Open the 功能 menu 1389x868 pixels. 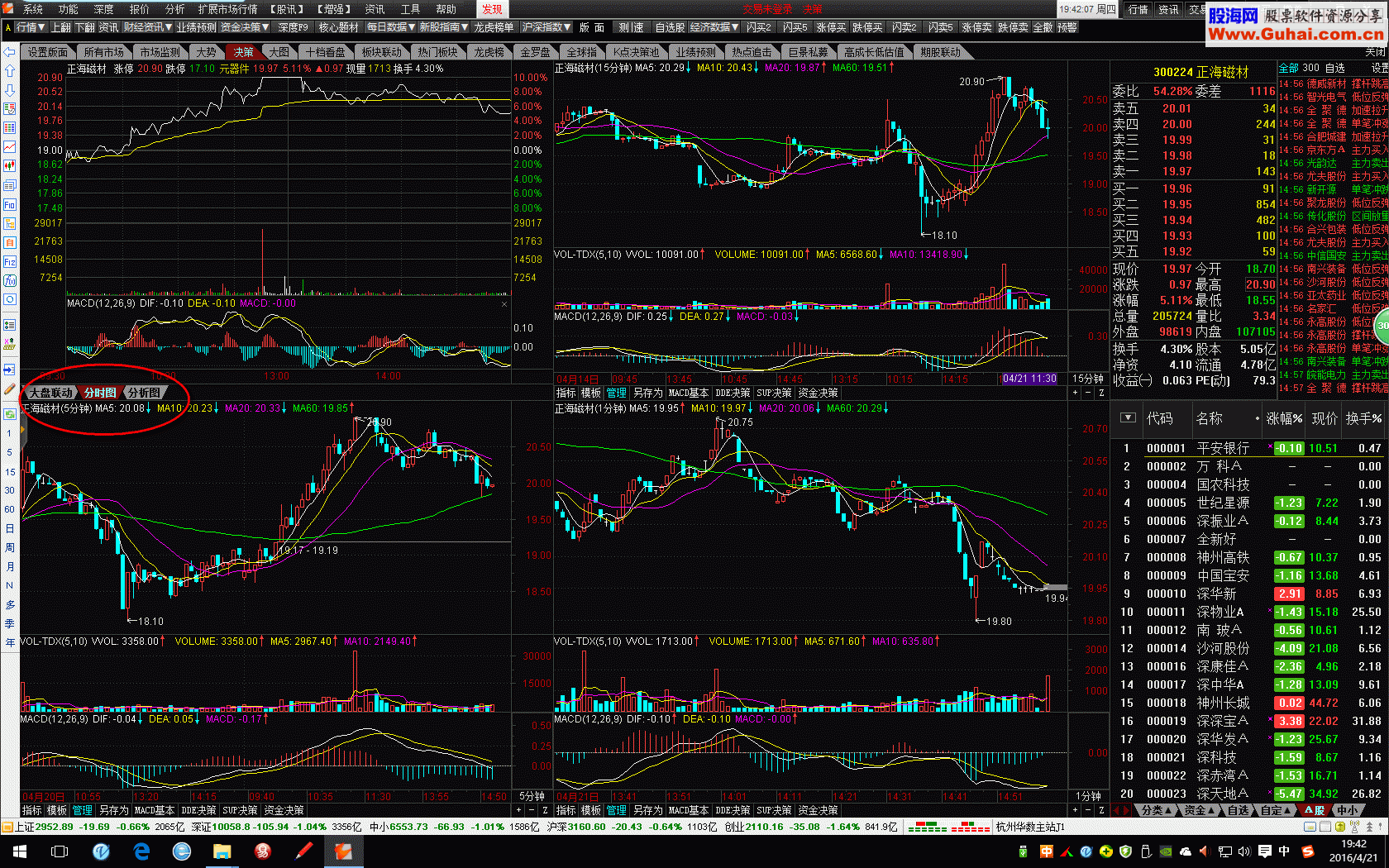point(69,9)
